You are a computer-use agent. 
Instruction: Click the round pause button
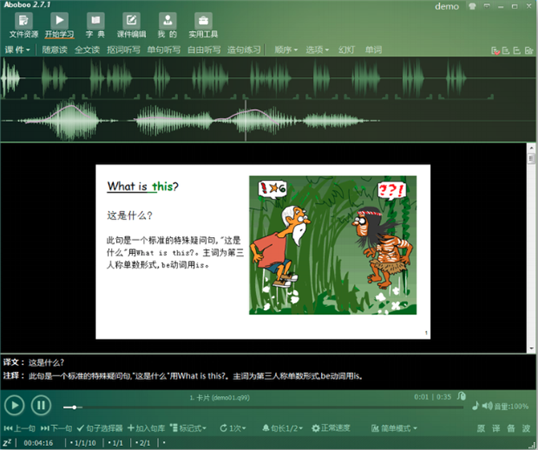tap(41, 405)
